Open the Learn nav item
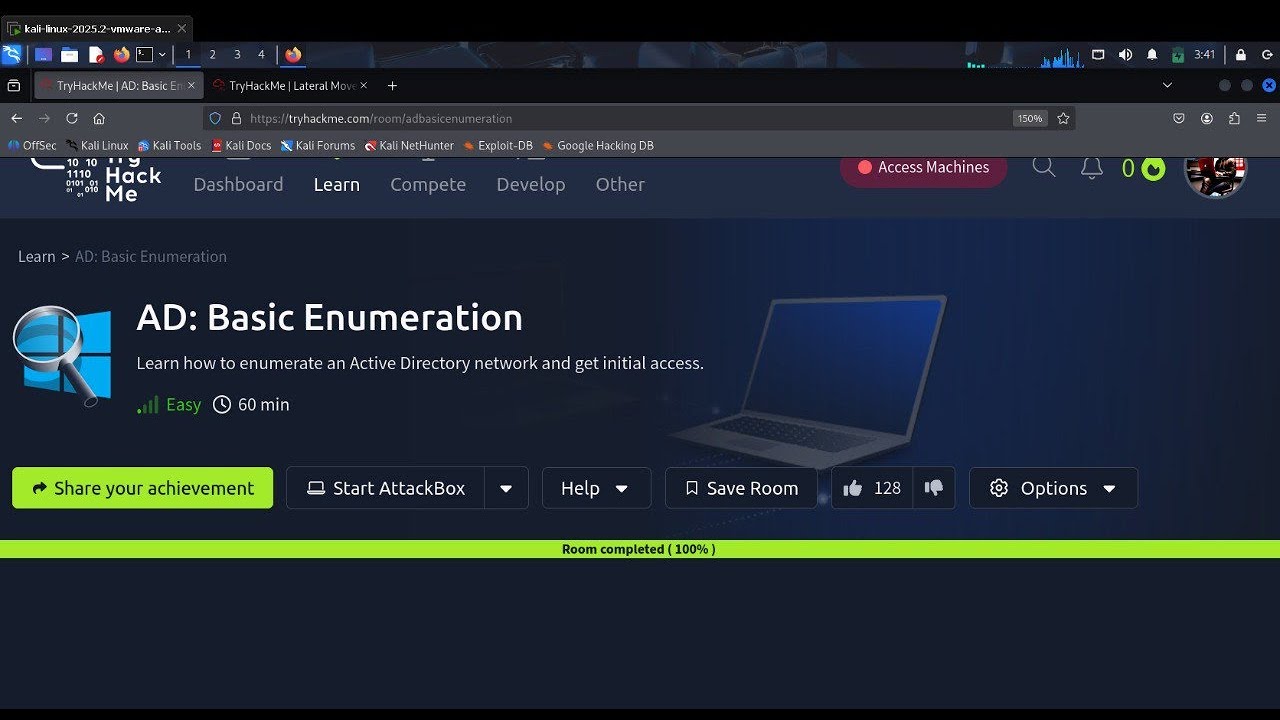The image size is (1280, 720). (336, 184)
